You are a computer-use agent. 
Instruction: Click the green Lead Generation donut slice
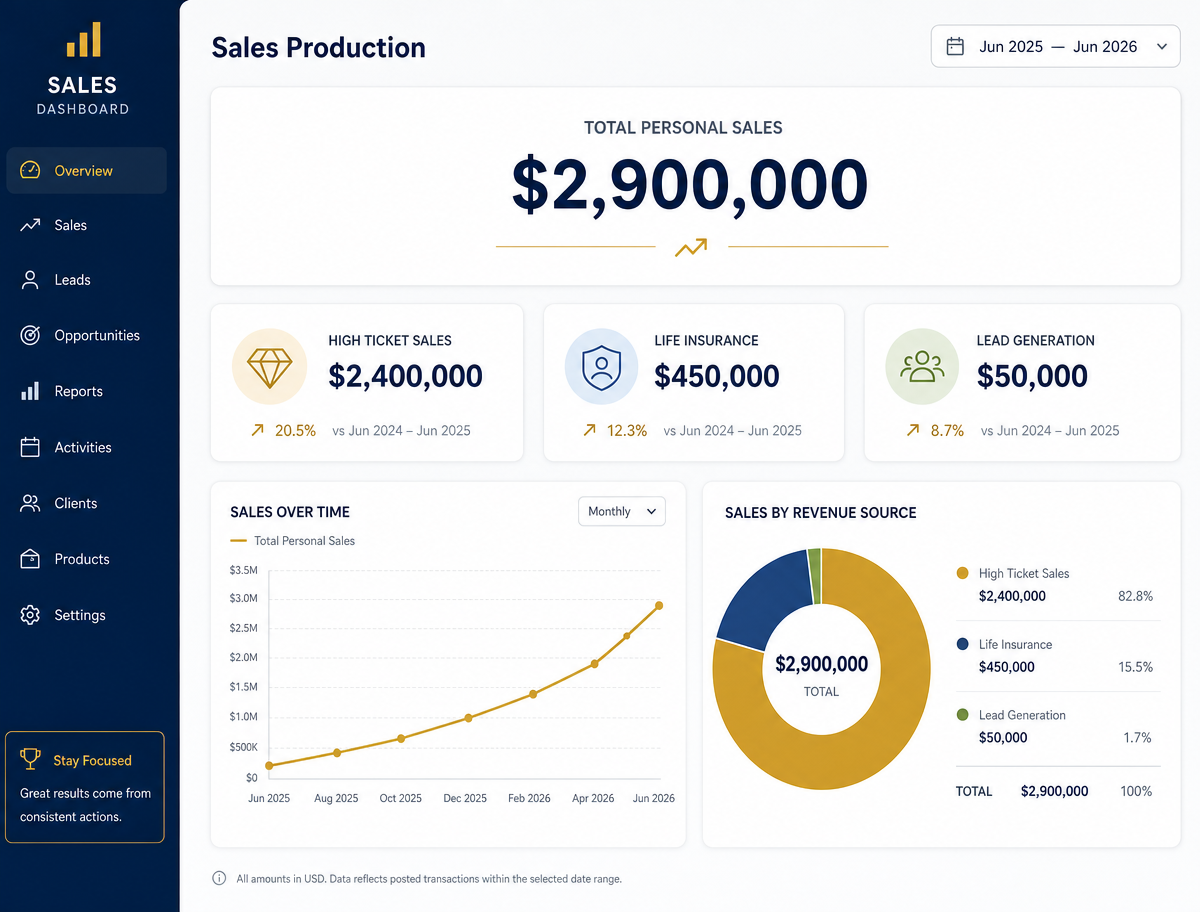814,576
